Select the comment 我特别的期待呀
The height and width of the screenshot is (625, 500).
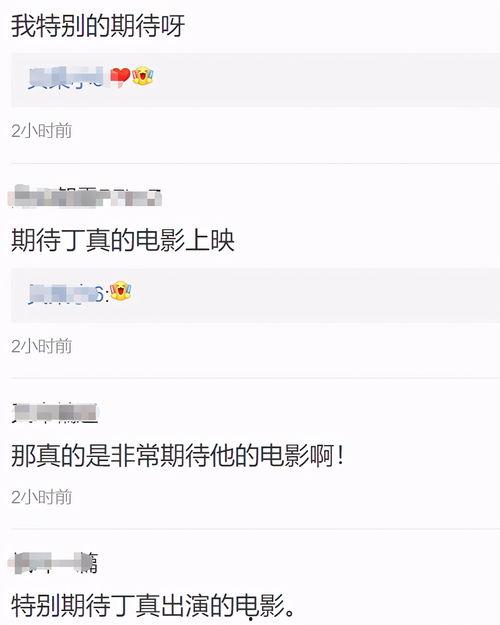coord(98,26)
